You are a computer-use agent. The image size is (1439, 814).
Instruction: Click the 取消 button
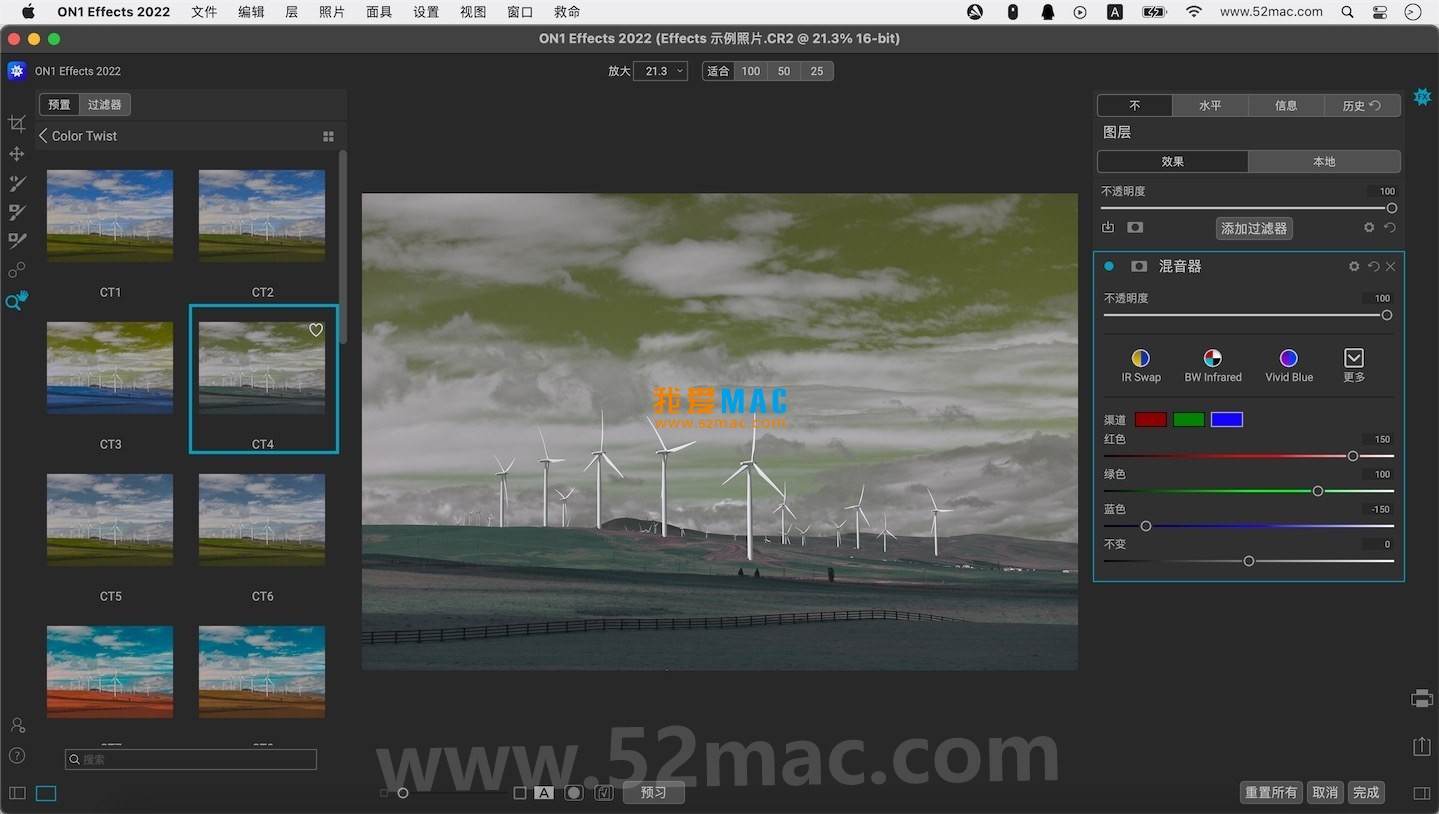coord(1325,792)
